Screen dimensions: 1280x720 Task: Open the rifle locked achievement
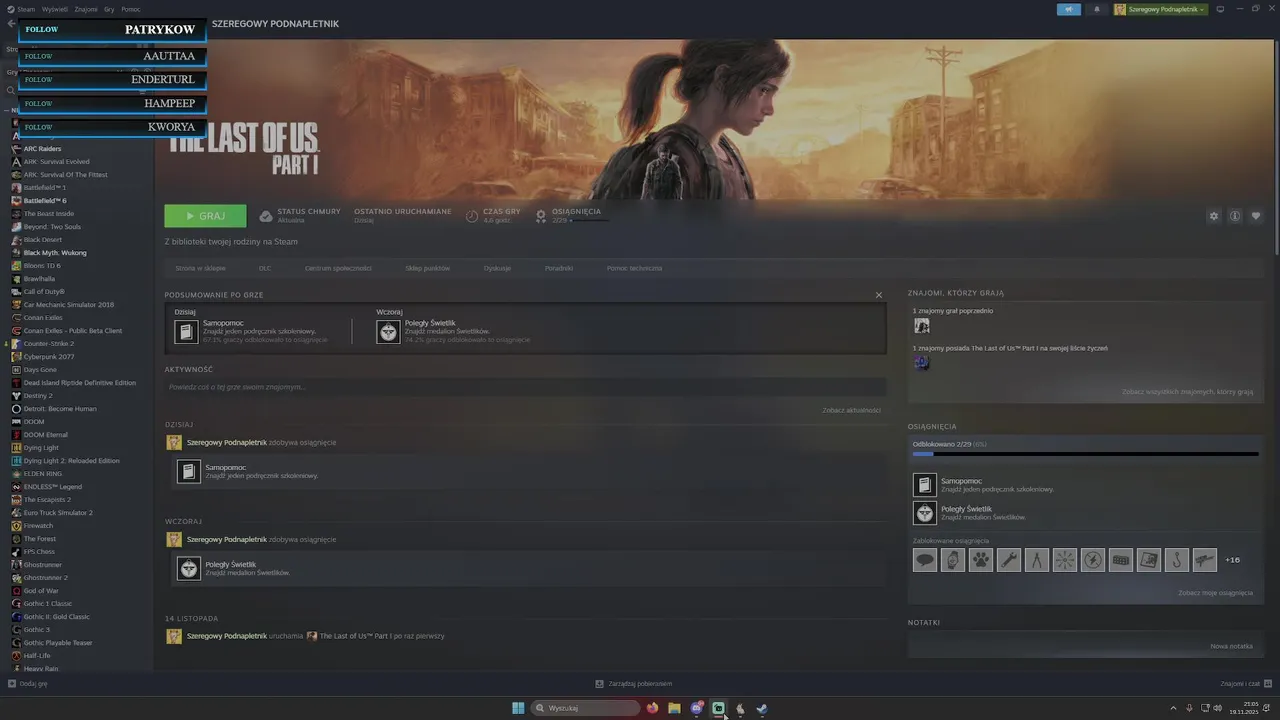pyautogui.click(x=1205, y=560)
